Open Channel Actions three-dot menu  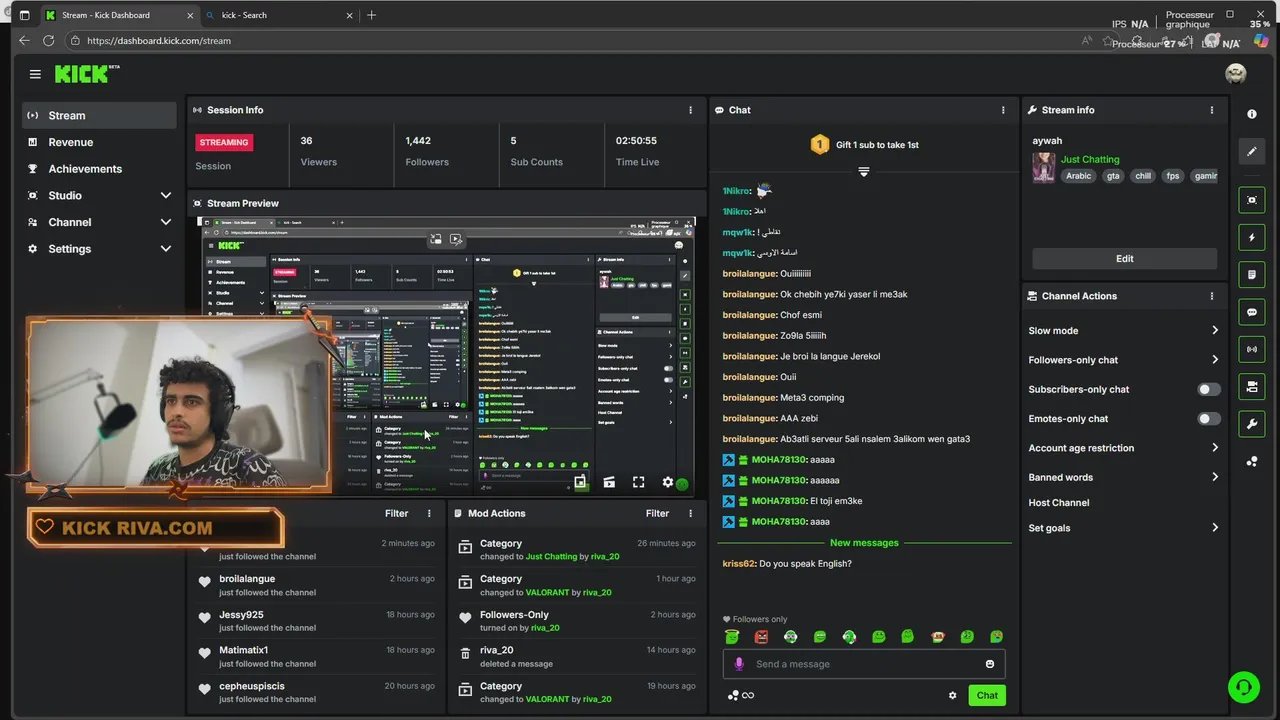point(1211,296)
